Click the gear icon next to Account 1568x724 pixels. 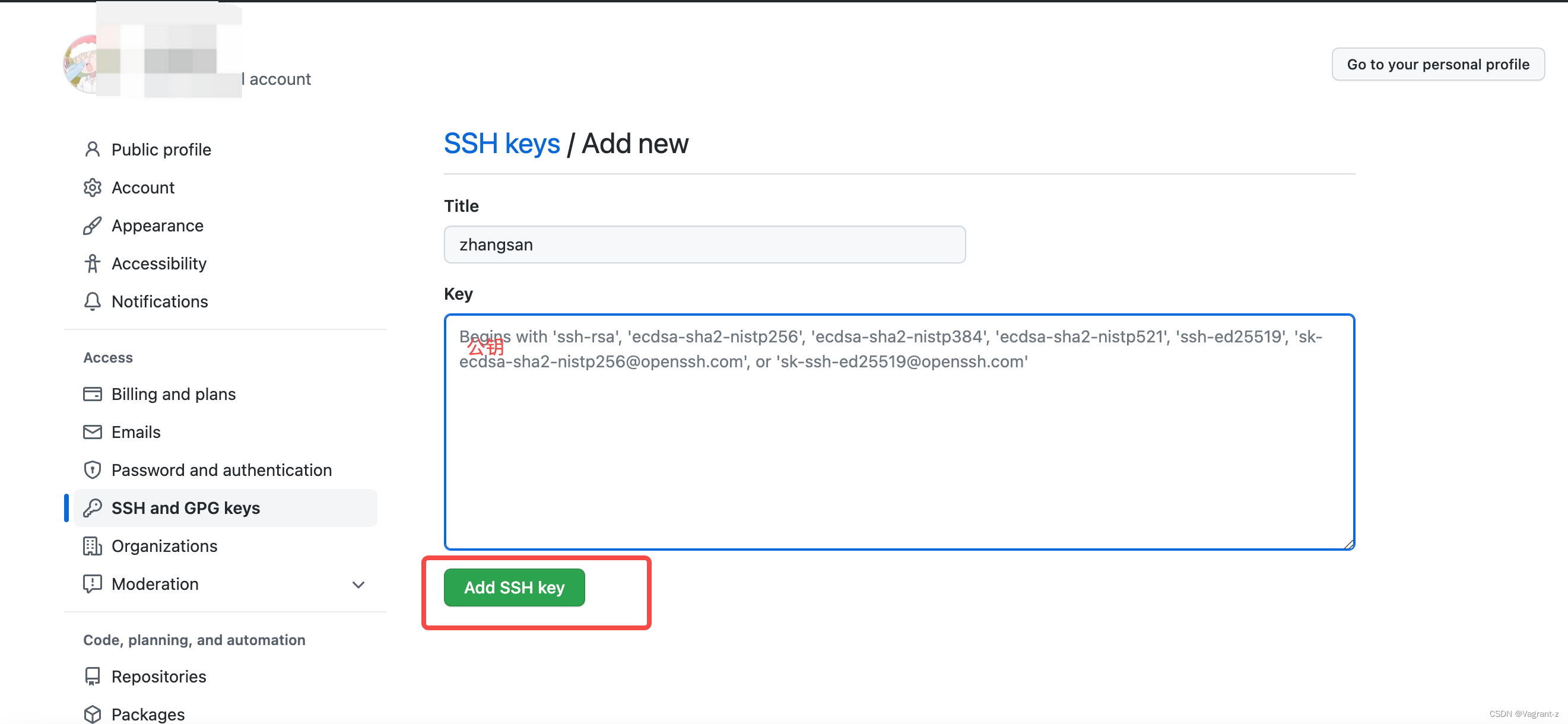click(92, 188)
